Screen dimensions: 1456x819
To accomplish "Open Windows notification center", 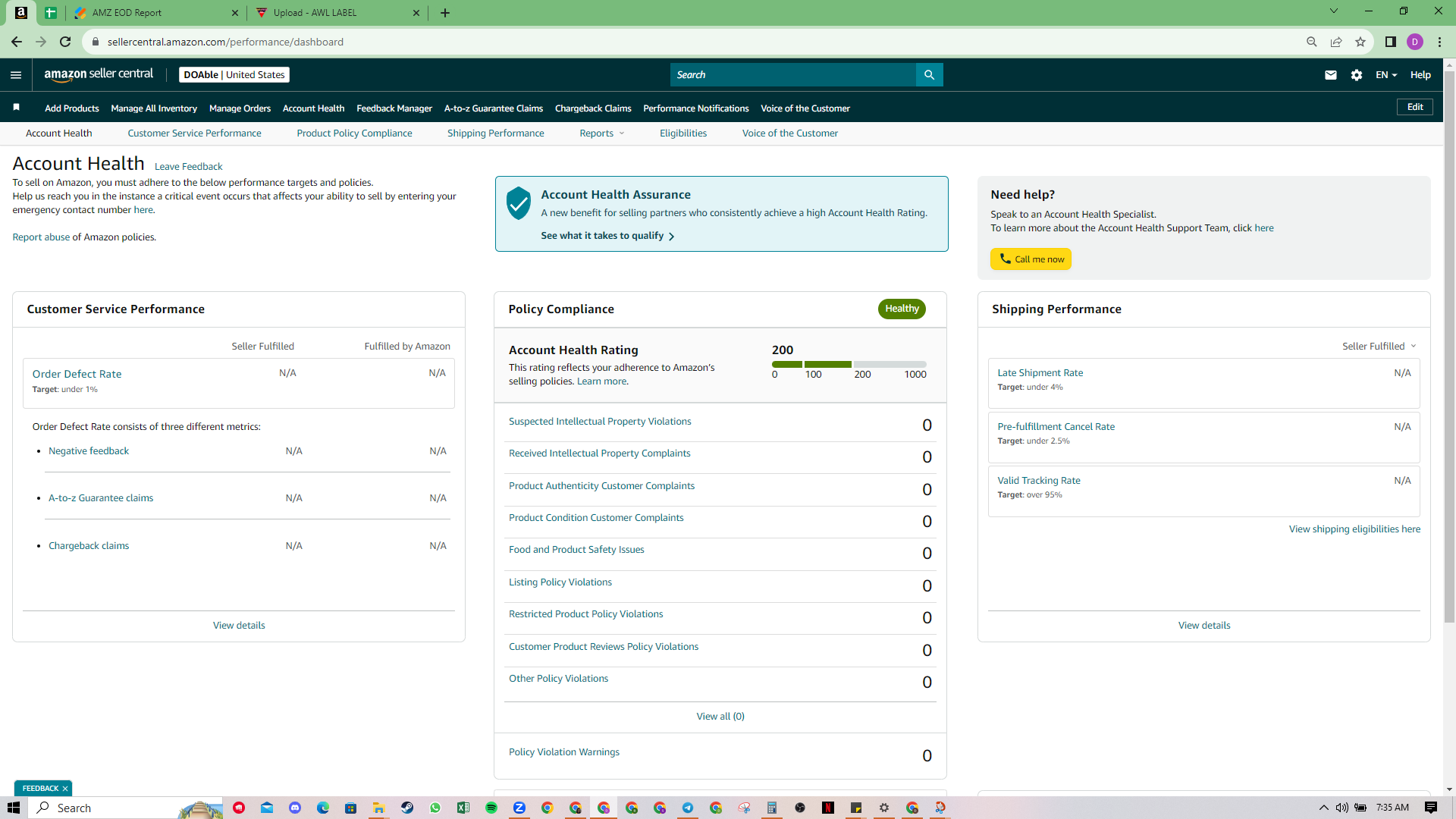I will (1431, 808).
